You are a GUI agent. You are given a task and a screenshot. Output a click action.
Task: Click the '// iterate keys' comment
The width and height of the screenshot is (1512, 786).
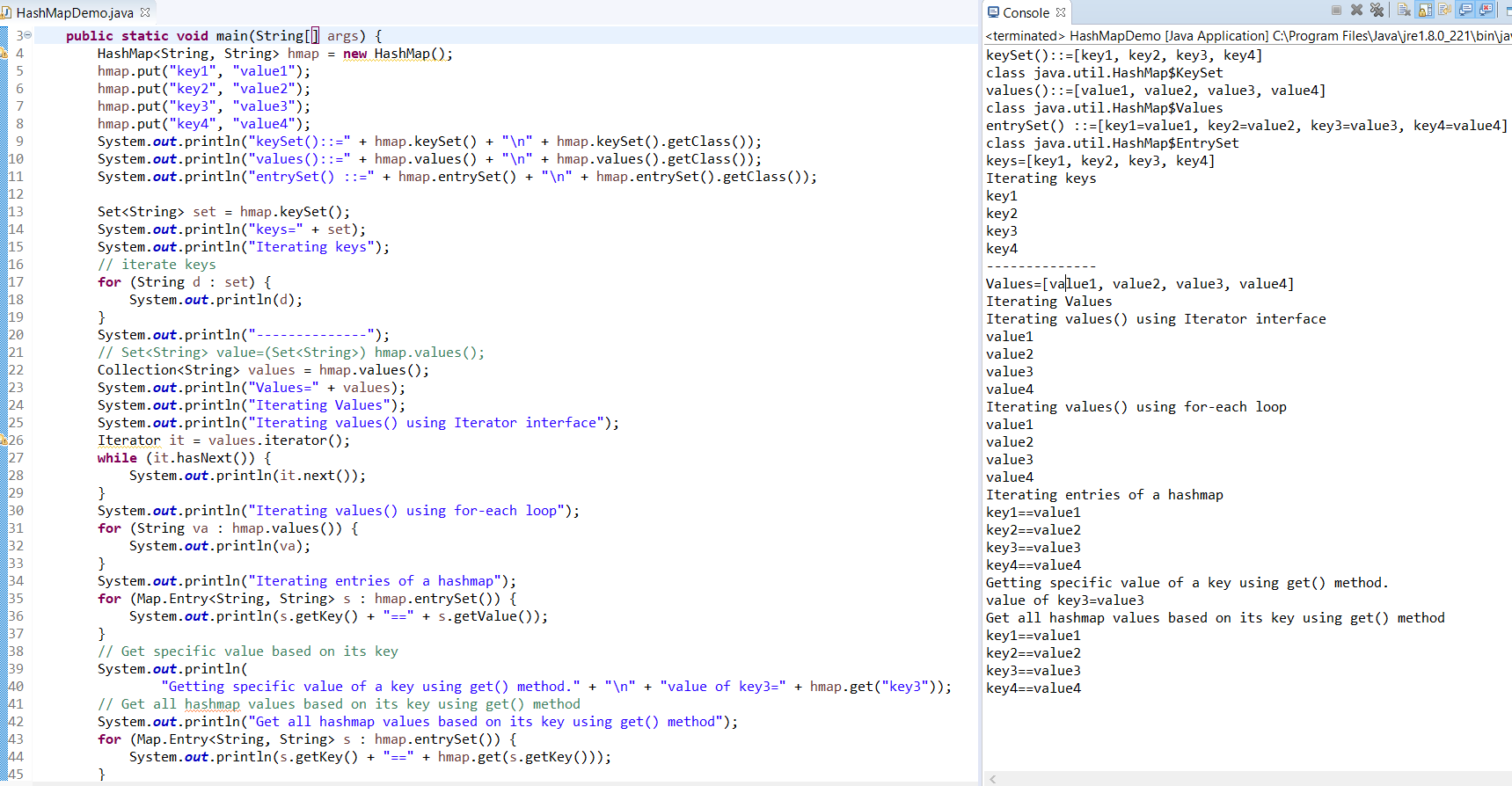tap(157, 264)
